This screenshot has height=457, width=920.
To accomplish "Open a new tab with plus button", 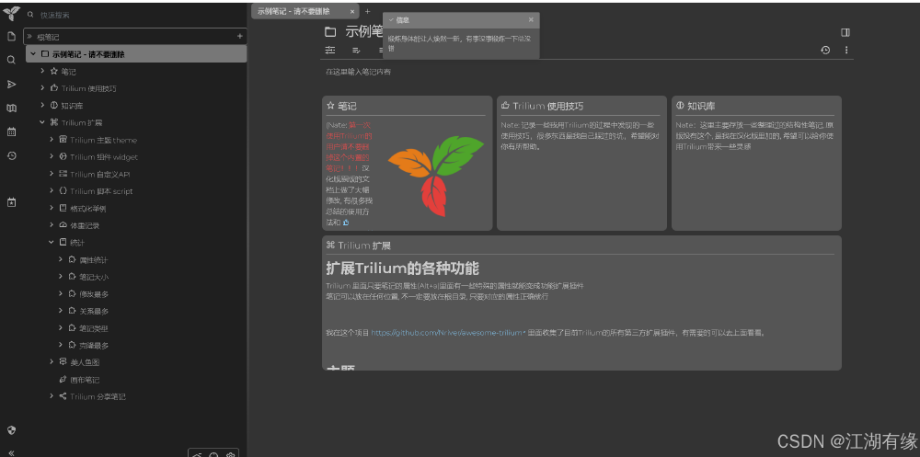I will 368,11.
